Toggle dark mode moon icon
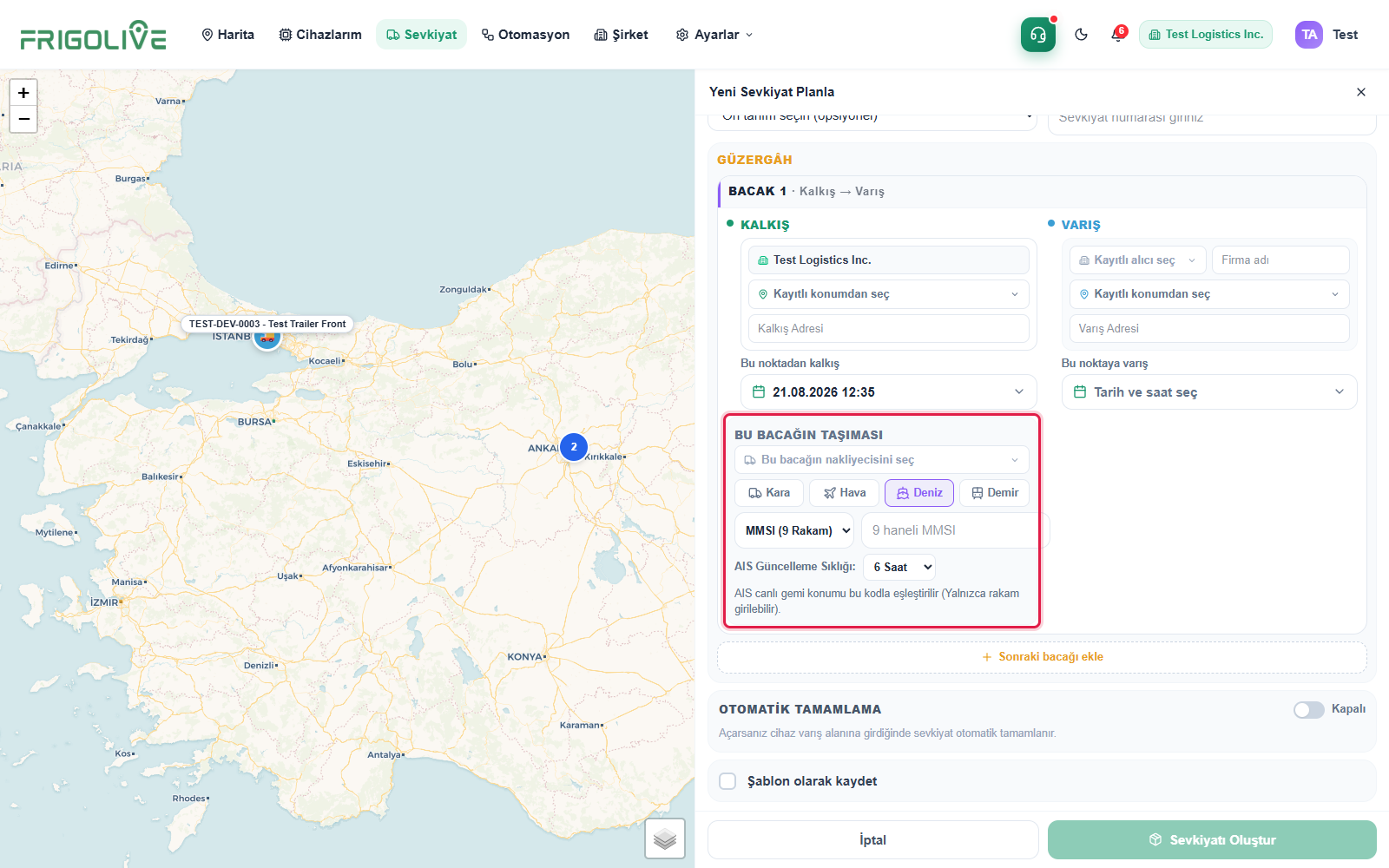The image size is (1389, 868). pyautogui.click(x=1081, y=35)
